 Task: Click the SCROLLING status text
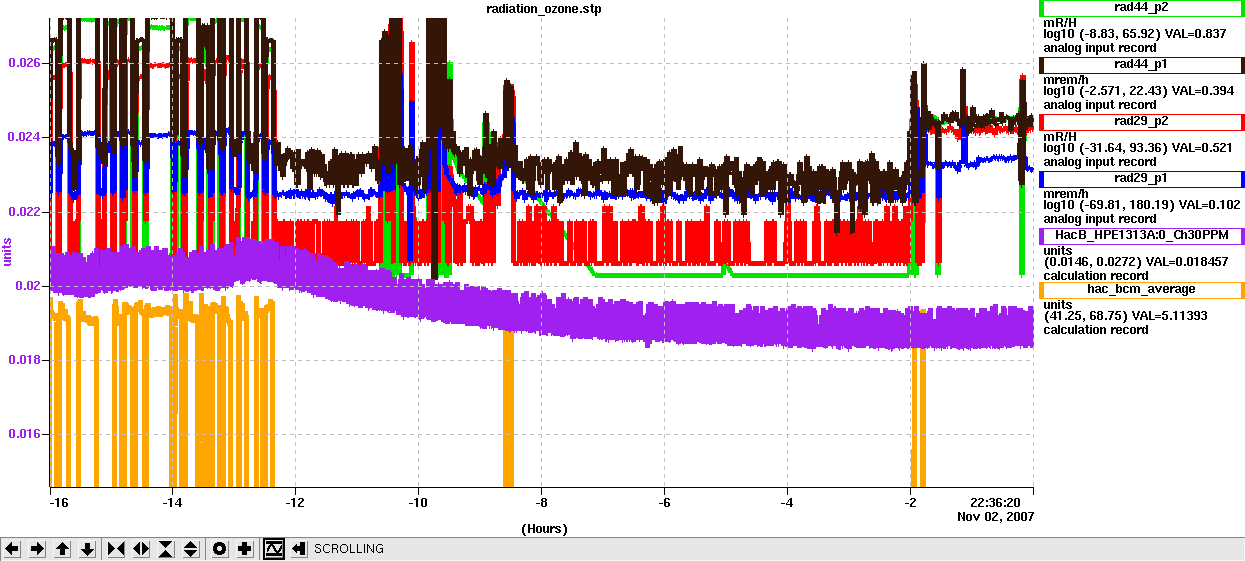tap(349, 549)
